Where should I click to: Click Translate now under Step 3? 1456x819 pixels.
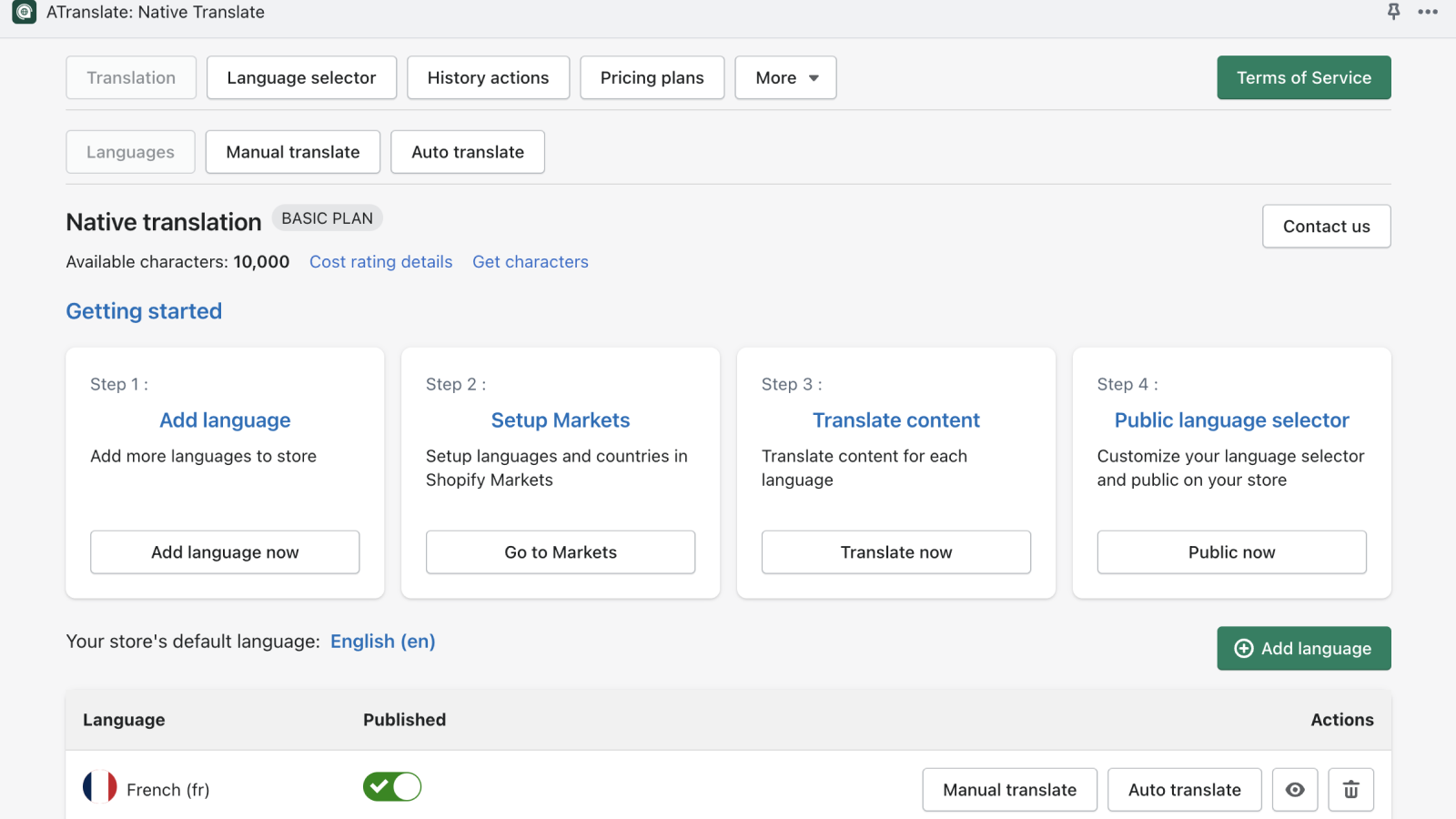(x=895, y=551)
